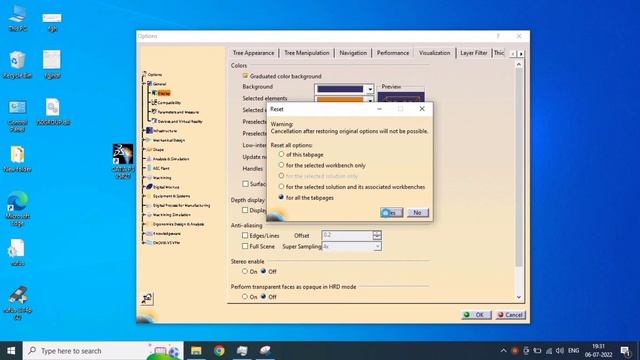The width and height of the screenshot is (640, 360).
Task: Click the Background color swatch
Action: tap(340, 89)
